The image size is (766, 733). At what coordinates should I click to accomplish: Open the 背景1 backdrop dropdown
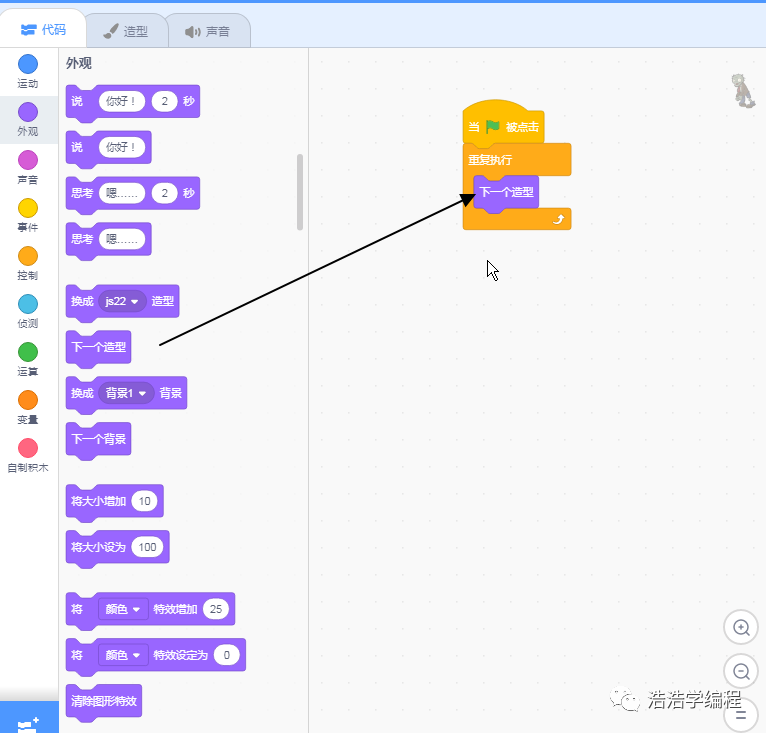click(127, 393)
